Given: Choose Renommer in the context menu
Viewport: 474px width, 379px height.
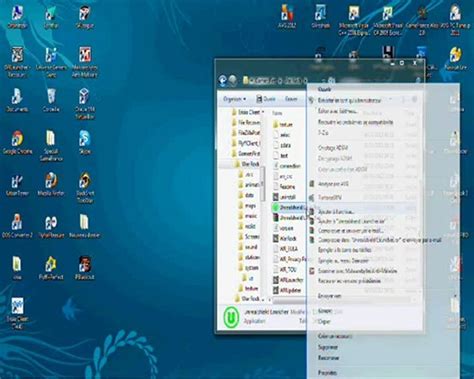Looking at the screenshot, I should [328, 358].
